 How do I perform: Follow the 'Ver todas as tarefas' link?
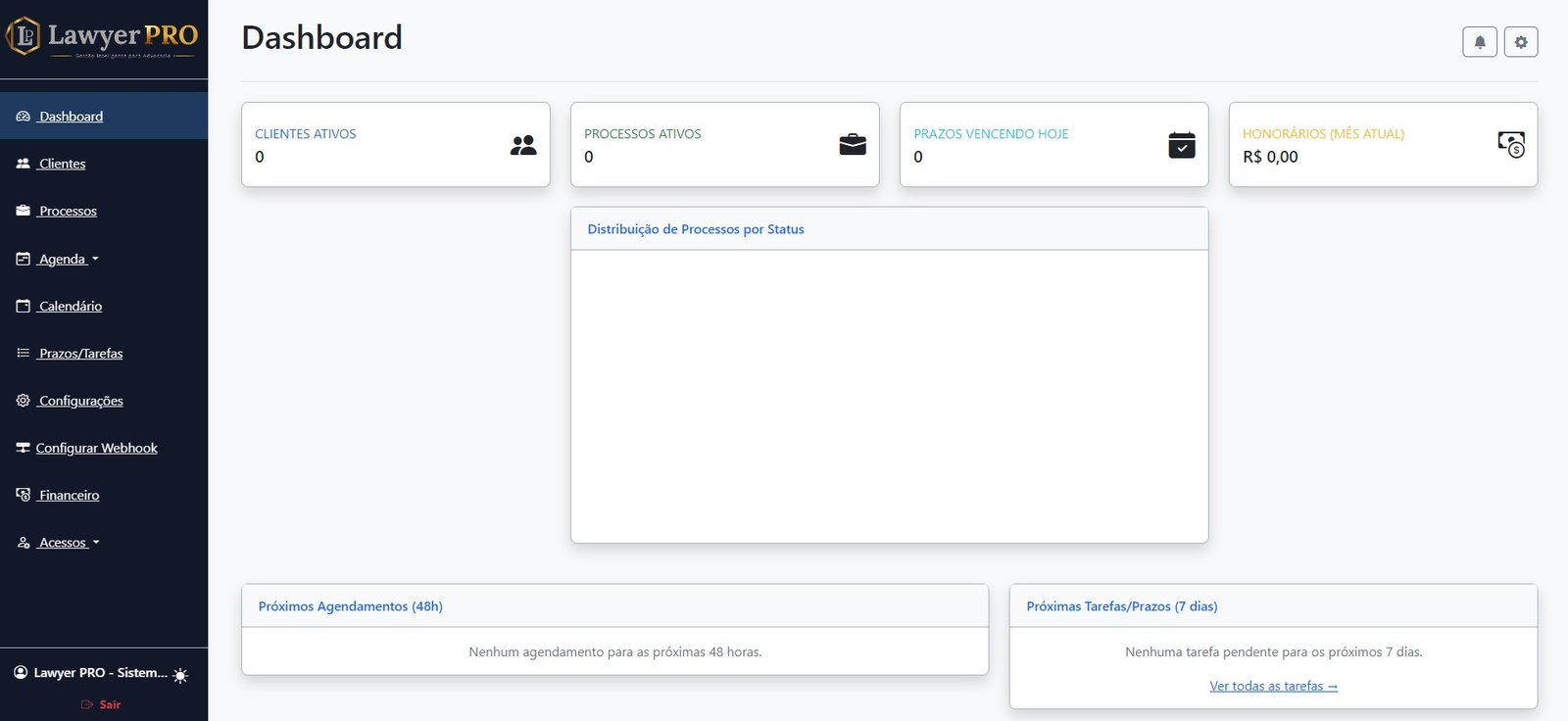pos(1273,687)
